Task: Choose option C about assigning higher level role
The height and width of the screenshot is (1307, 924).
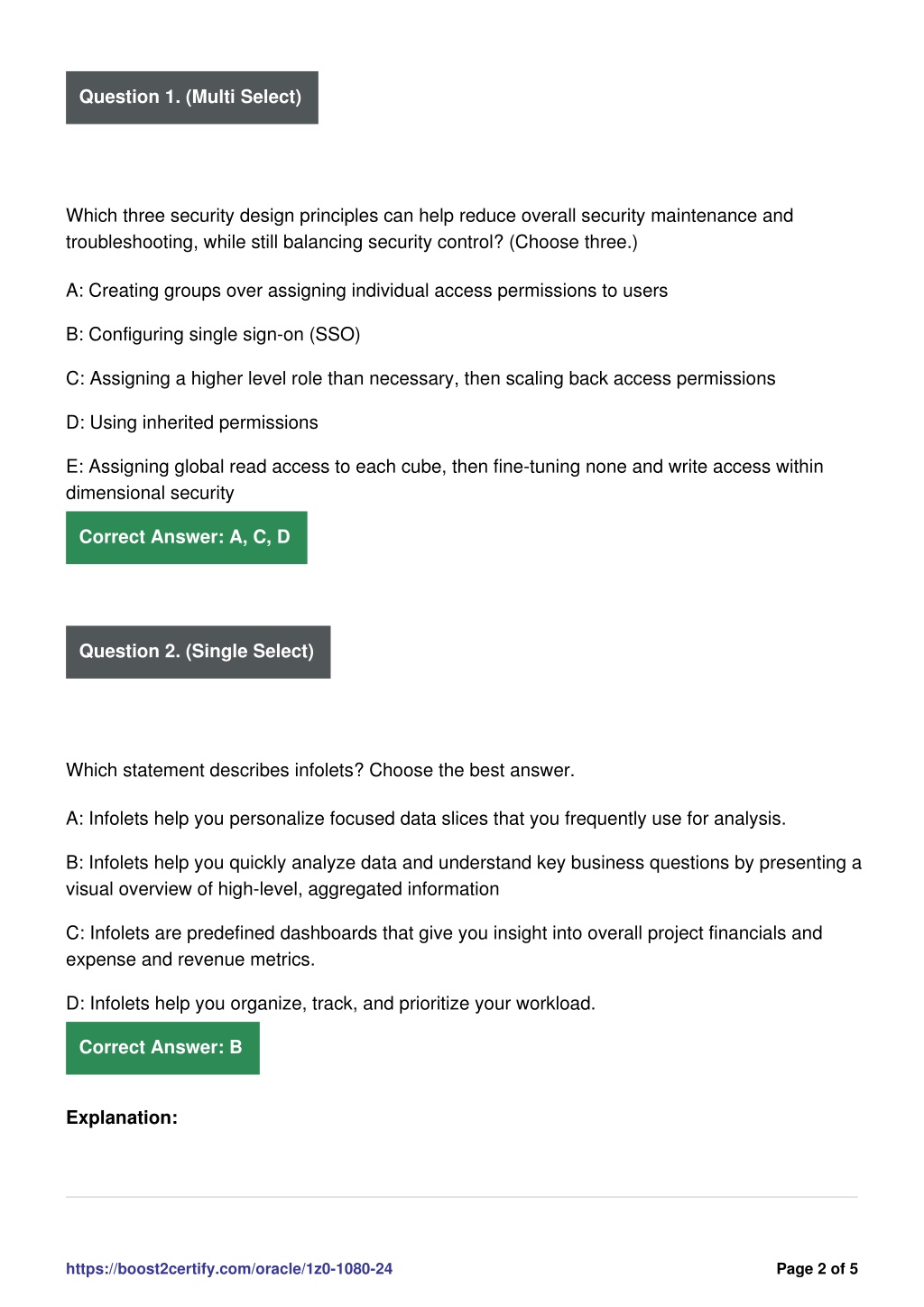Action: [x=420, y=379]
